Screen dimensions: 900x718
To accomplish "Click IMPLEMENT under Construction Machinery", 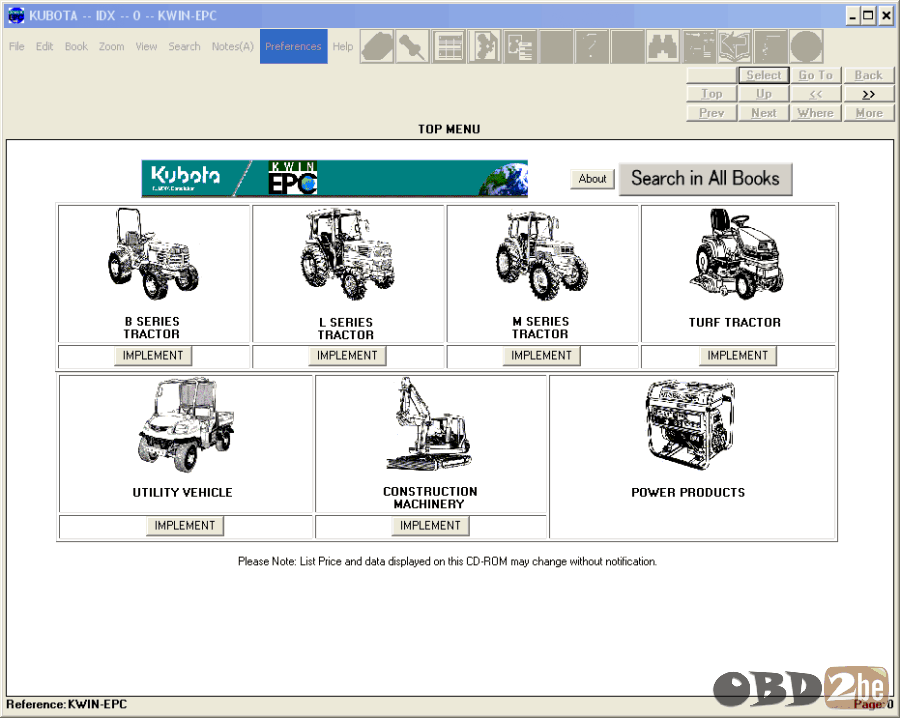I will (x=430, y=526).
